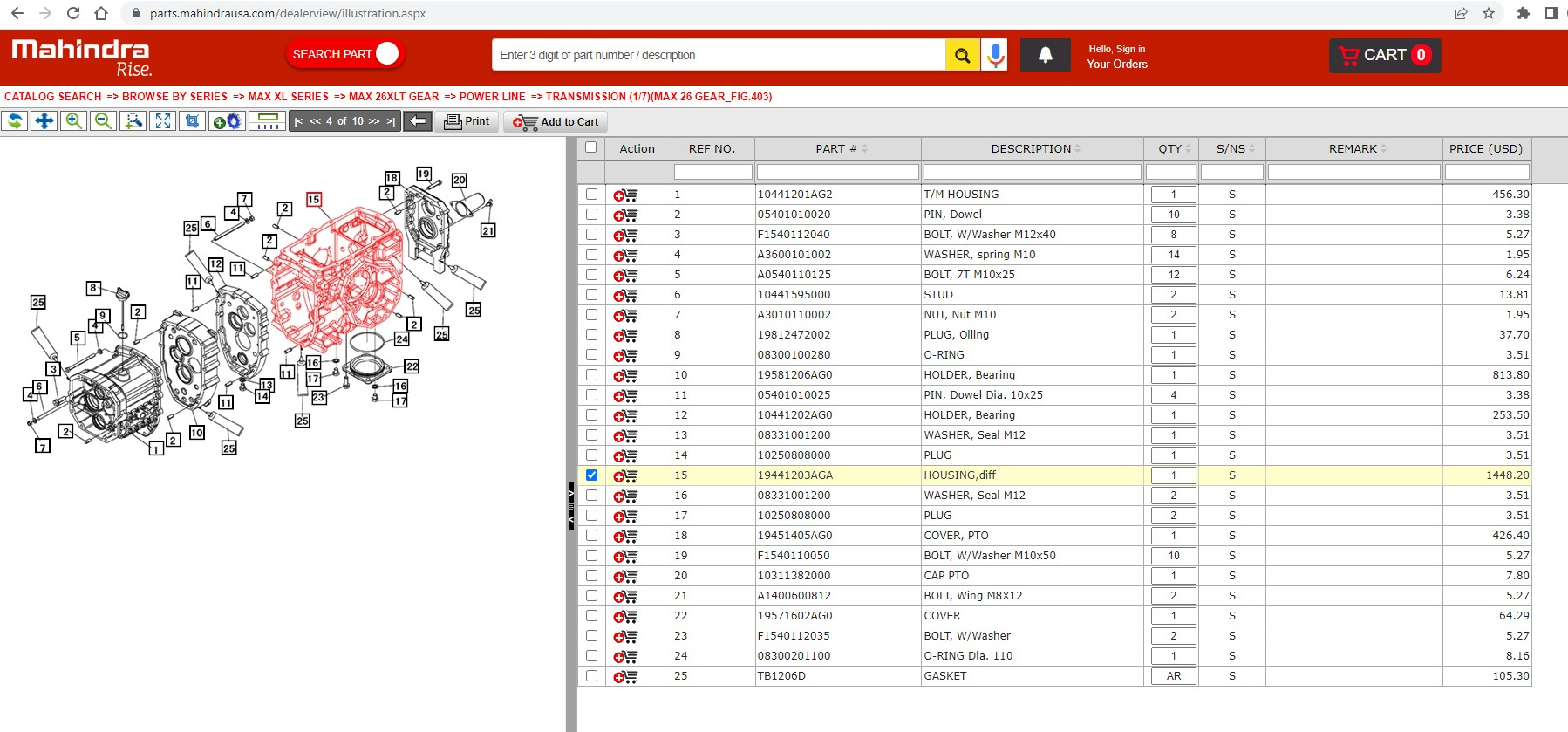Screen dimensions: 1568x732
Task: Open notifications bell icon
Action: pos(1045,55)
